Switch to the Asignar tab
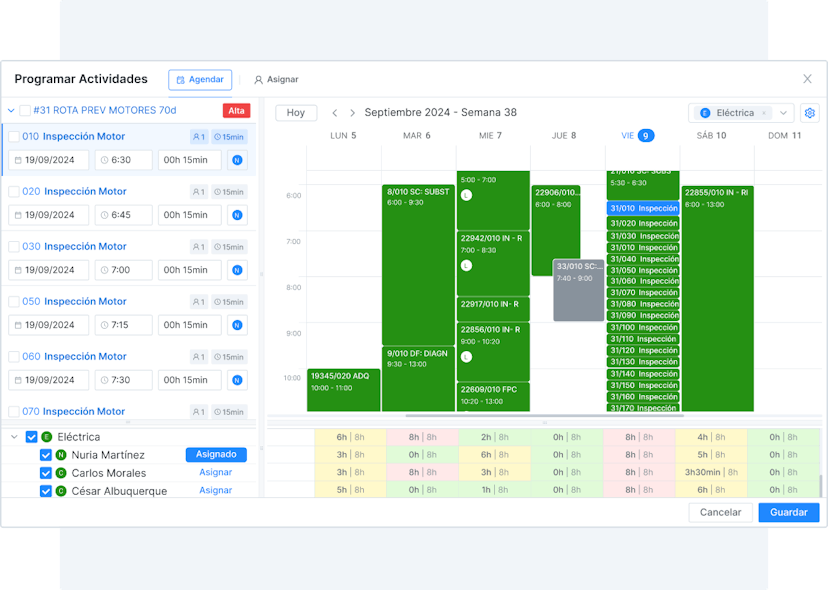Image resolution: width=828 pixels, height=590 pixels. 276,79
